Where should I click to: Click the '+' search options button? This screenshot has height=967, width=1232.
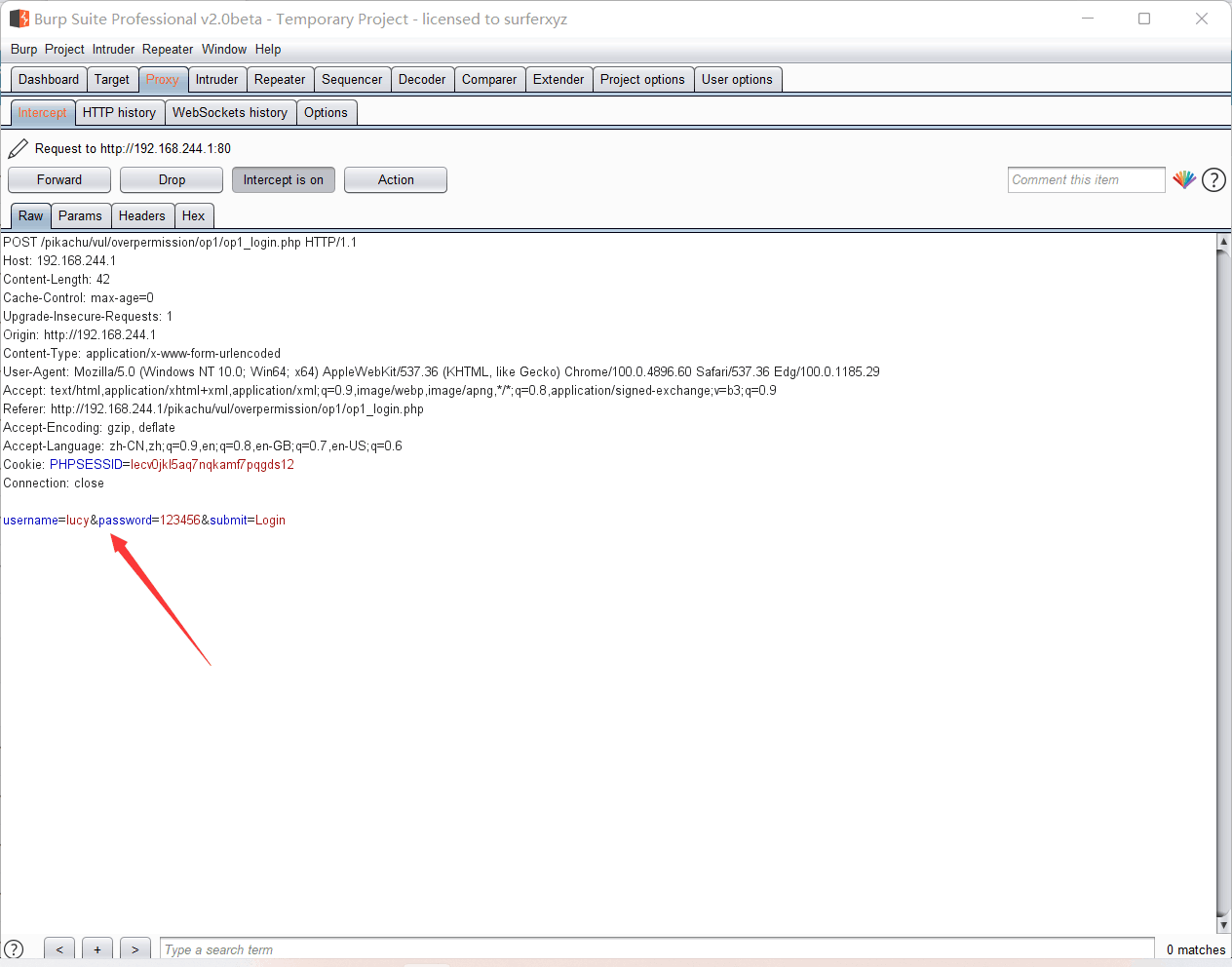pos(97,949)
